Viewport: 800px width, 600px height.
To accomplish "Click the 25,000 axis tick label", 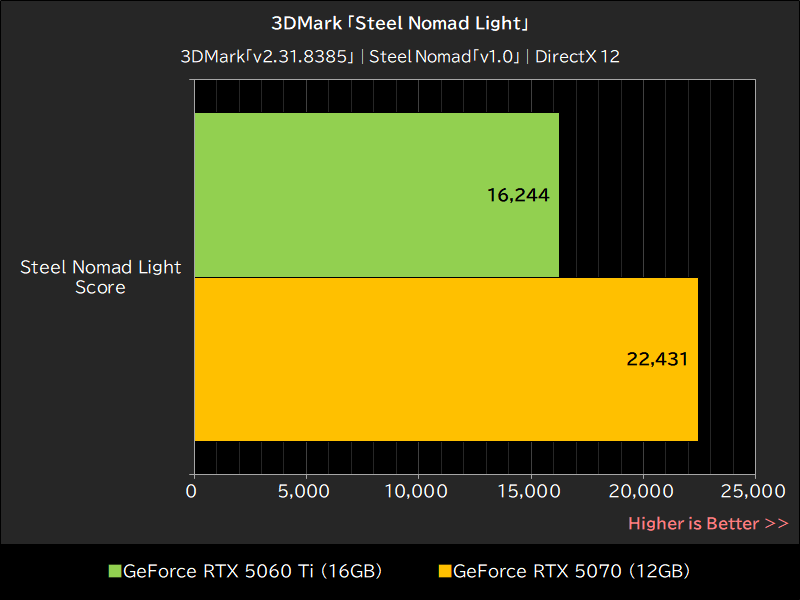I will coord(751,492).
